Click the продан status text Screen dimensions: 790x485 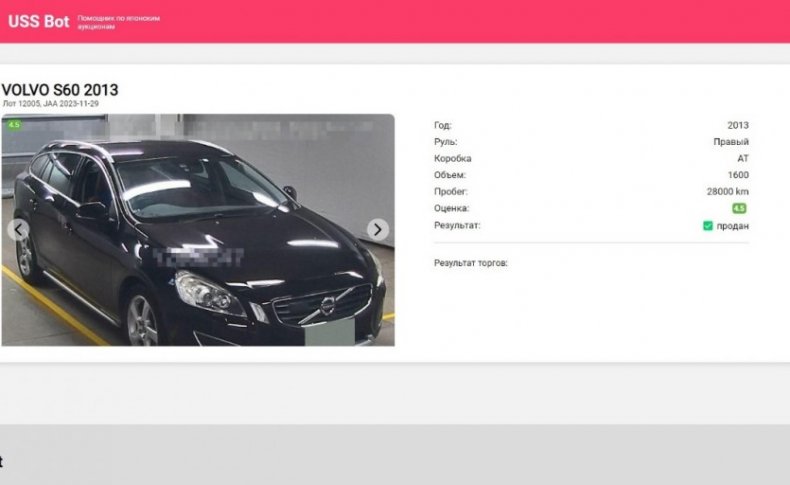tap(733, 226)
